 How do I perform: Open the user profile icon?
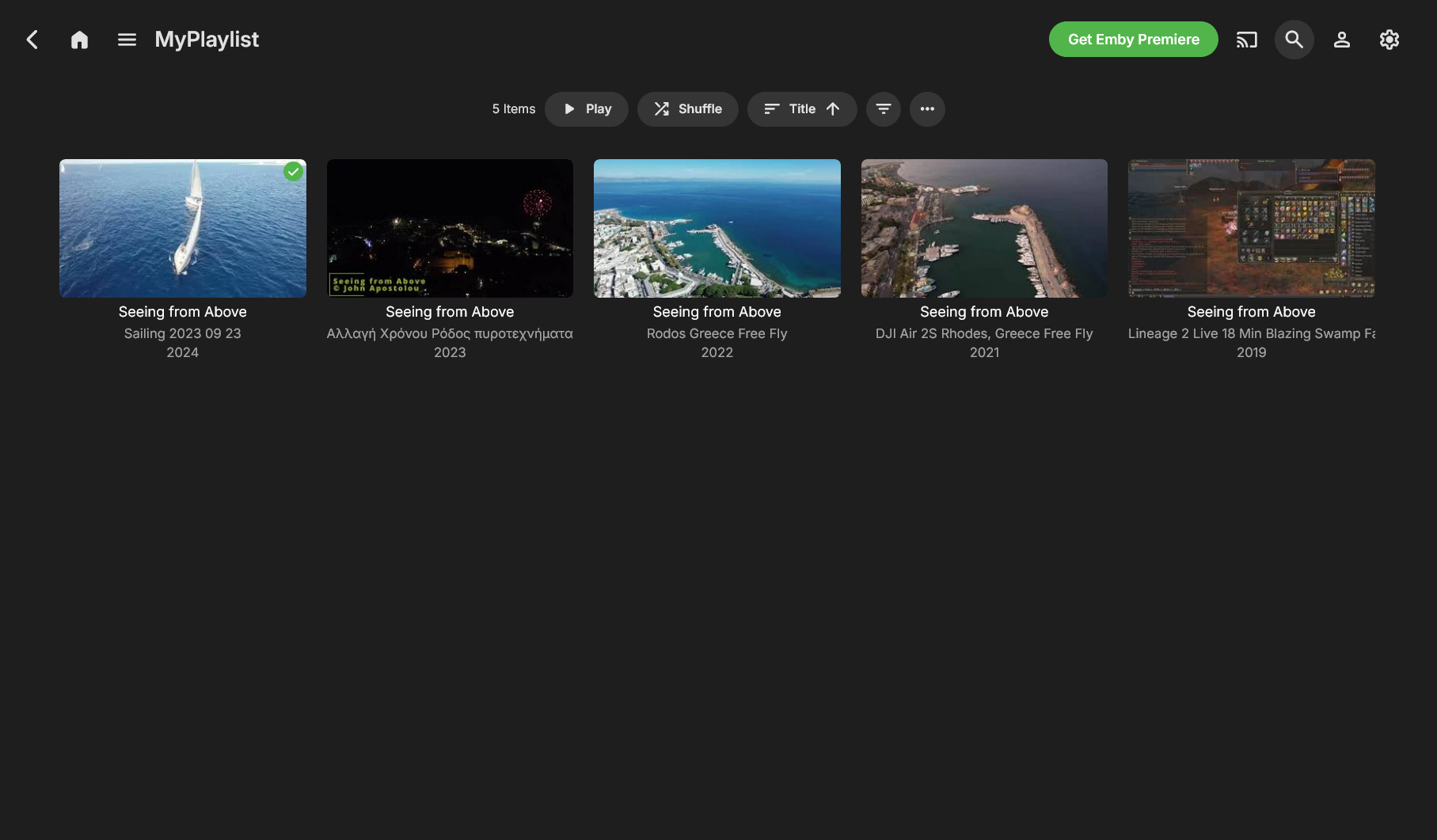click(x=1341, y=40)
